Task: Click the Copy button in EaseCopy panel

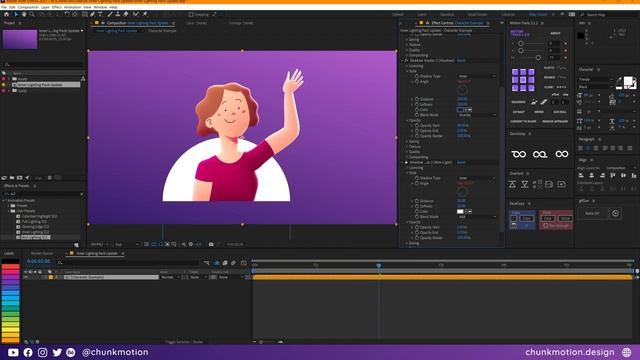Action: click(527, 218)
